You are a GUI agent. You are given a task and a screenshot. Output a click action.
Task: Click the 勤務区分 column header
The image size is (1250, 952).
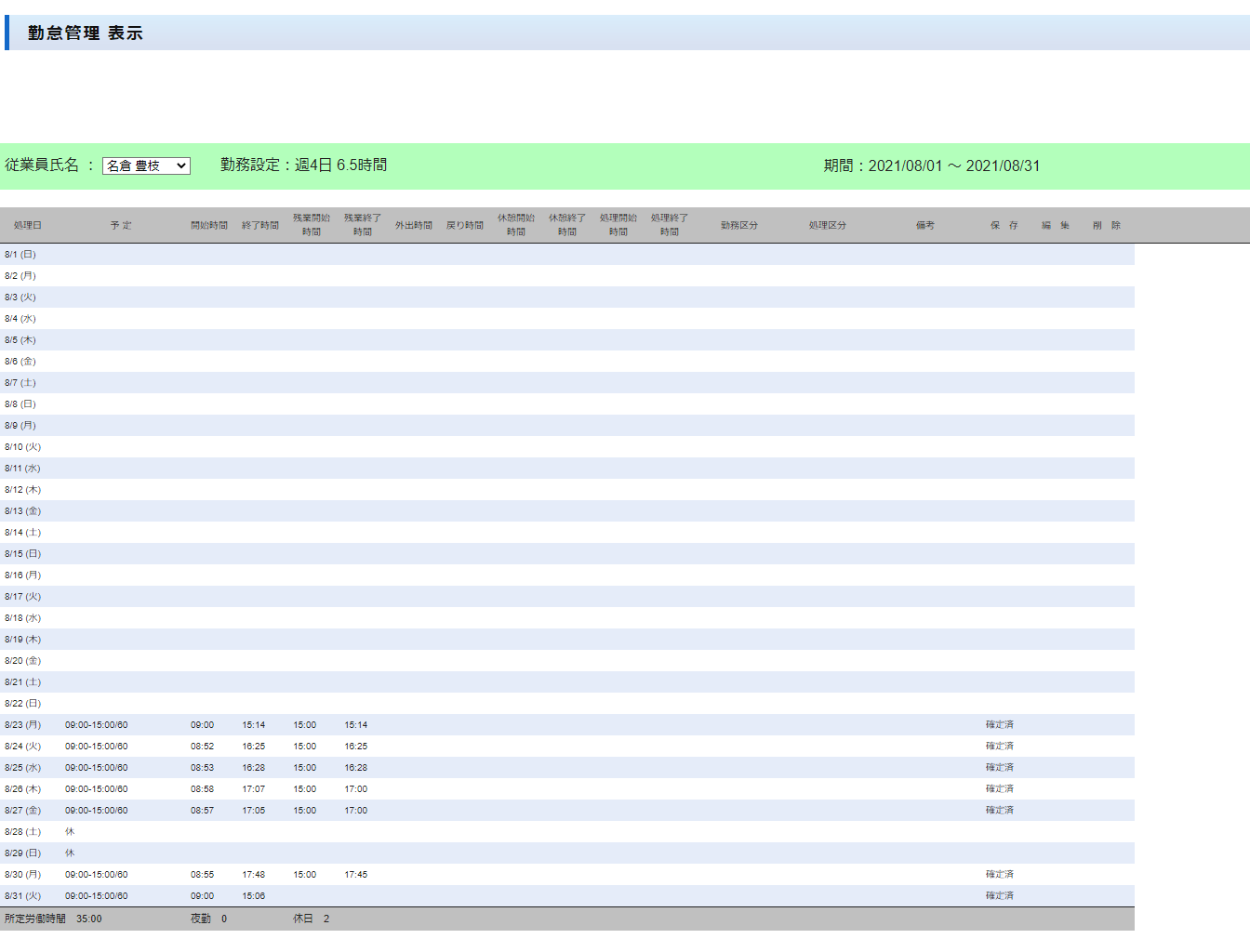click(x=738, y=226)
